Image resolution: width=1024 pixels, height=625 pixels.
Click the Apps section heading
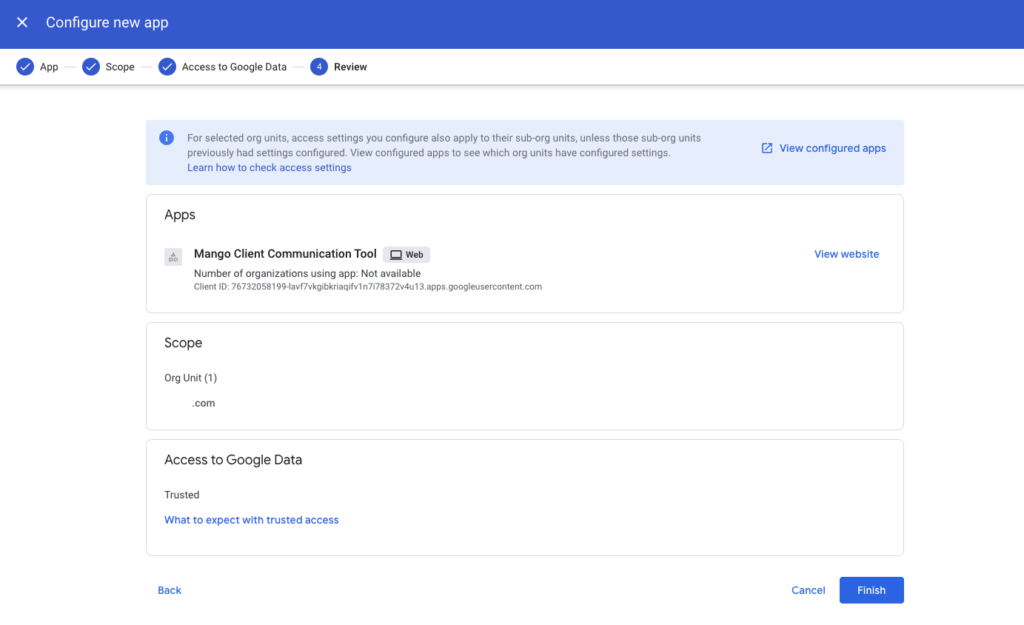click(180, 215)
